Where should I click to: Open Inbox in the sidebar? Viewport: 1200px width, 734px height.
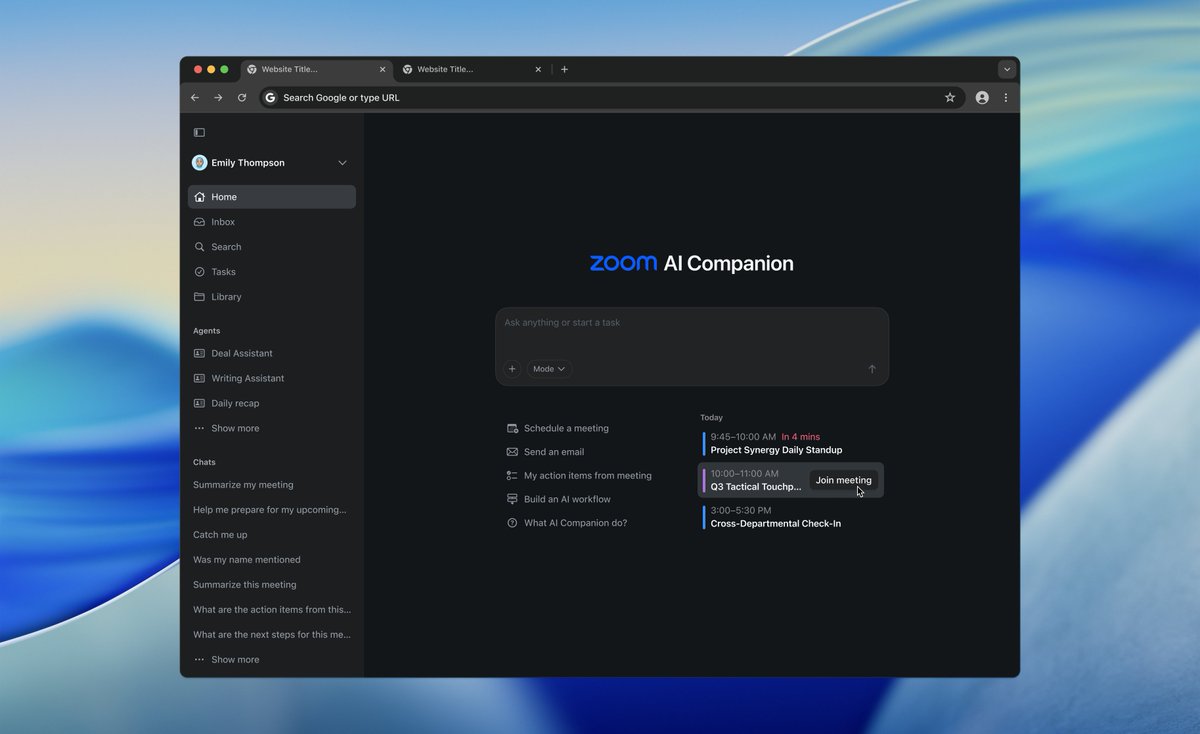click(272, 222)
